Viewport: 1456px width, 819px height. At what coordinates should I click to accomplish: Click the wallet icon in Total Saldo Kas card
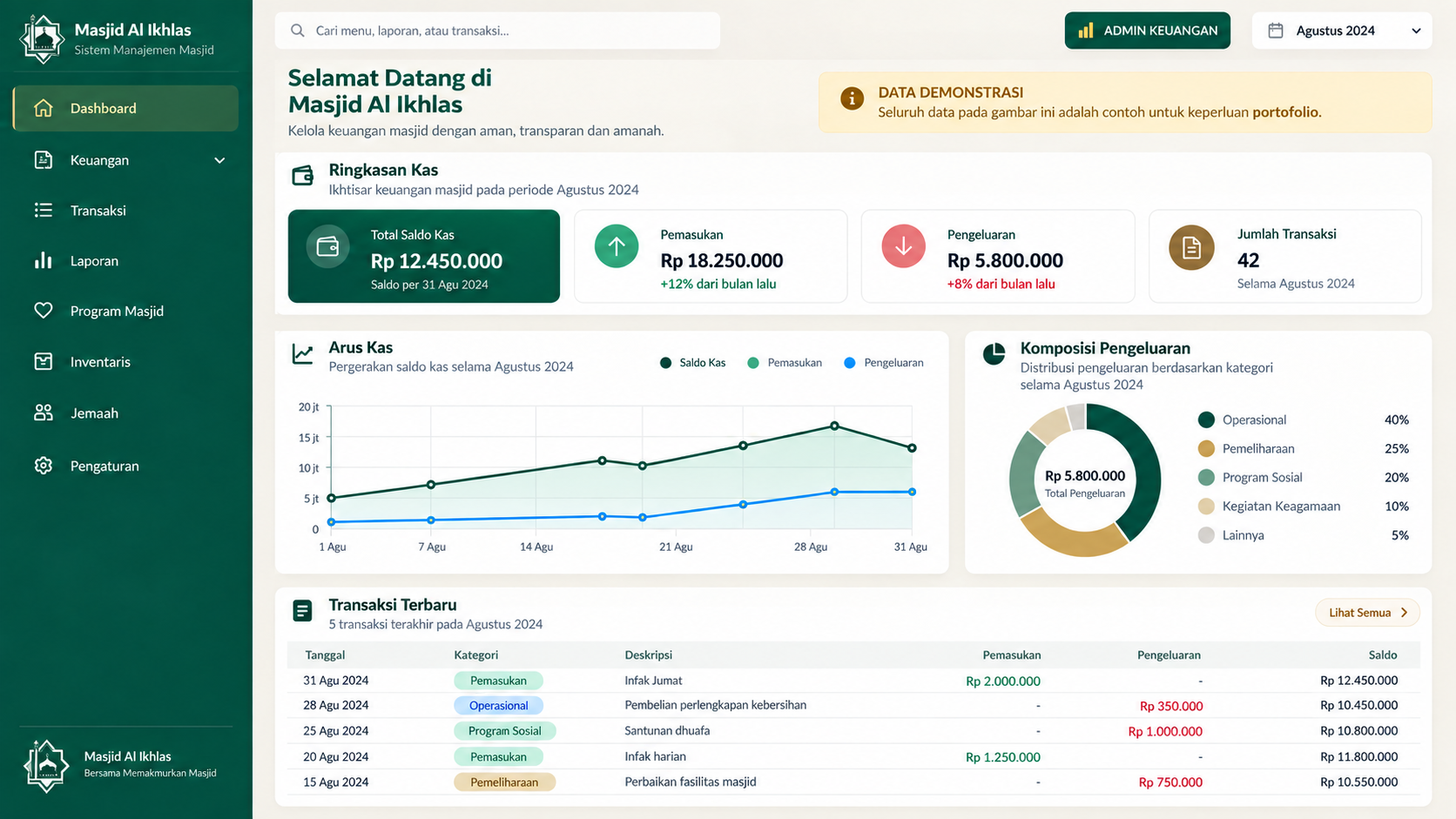pyautogui.click(x=327, y=247)
